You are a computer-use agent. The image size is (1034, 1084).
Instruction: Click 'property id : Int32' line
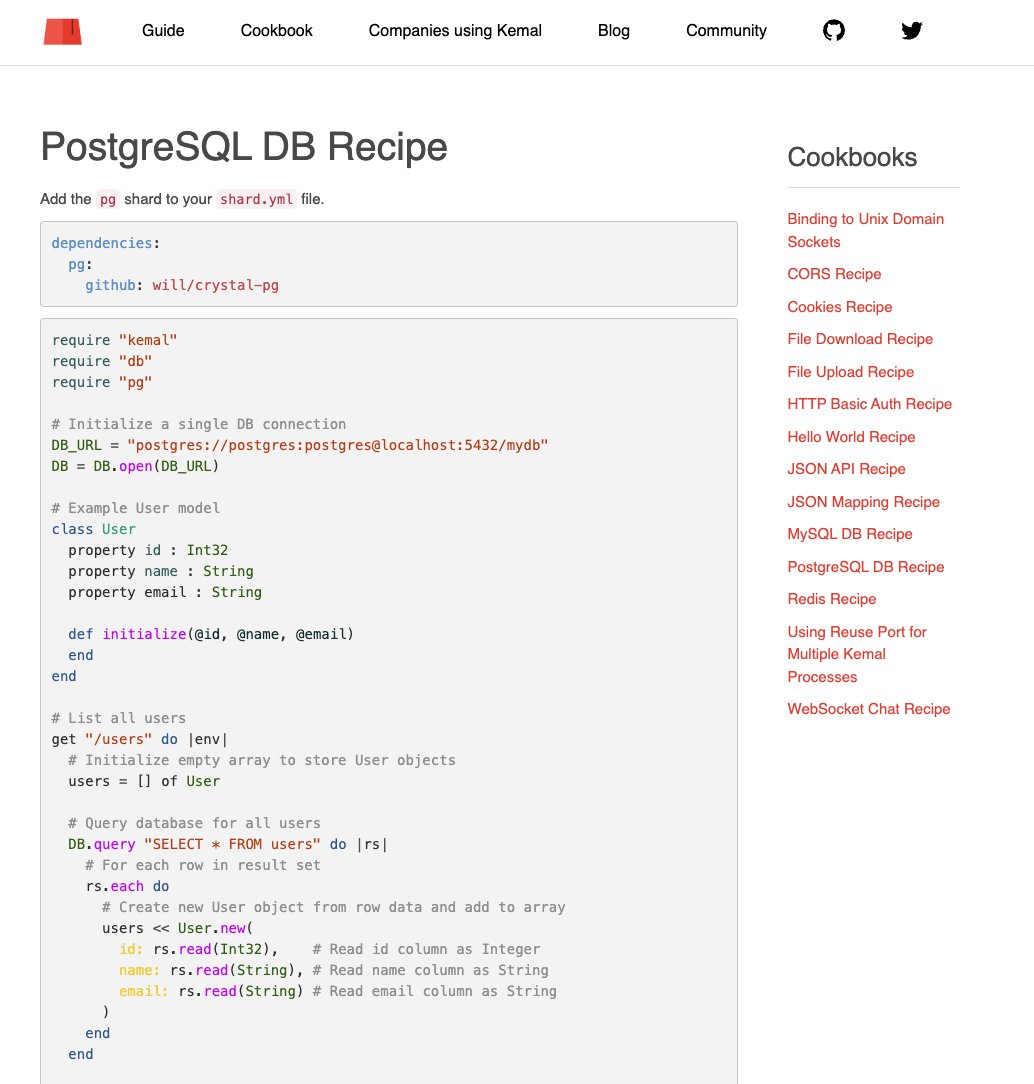(x=148, y=550)
